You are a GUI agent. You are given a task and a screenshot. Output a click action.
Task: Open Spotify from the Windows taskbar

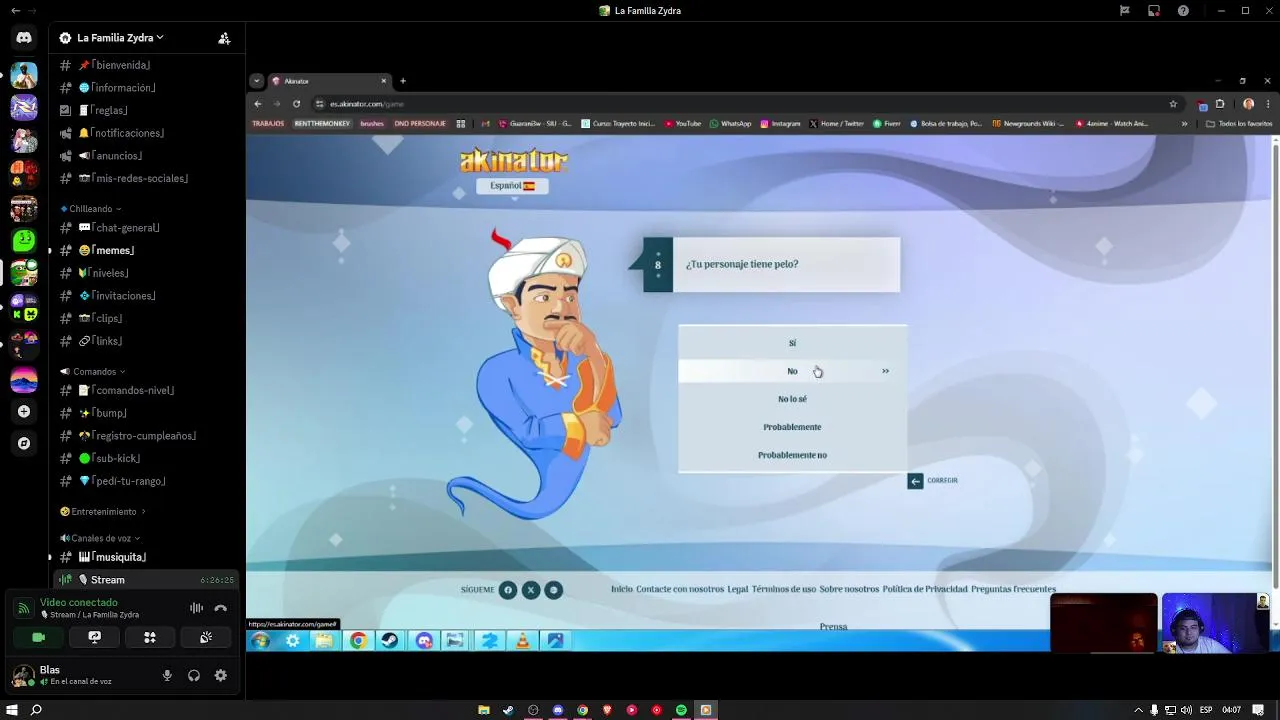click(x=681, y=710)
